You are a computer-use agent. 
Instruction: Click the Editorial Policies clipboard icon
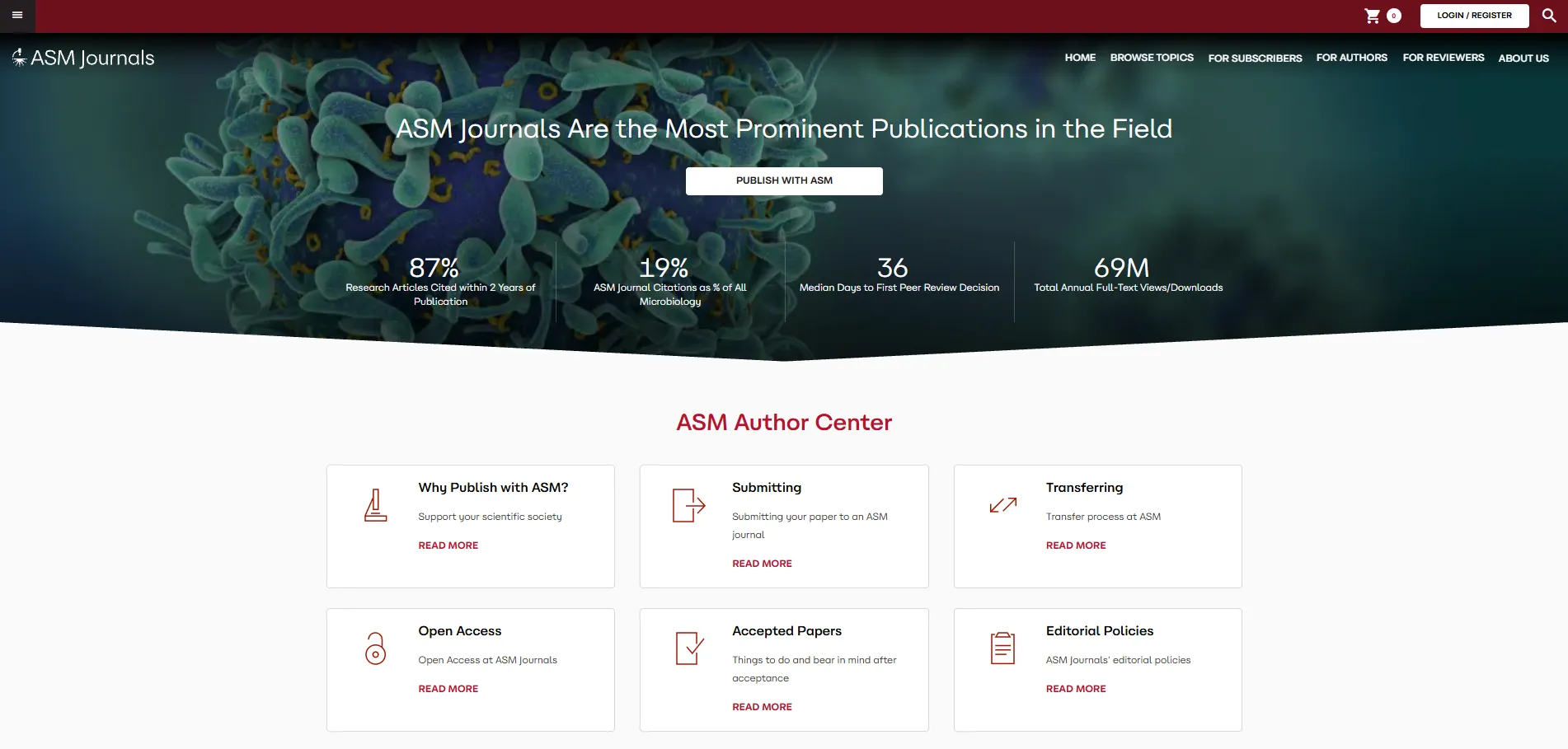(1002, 648)
